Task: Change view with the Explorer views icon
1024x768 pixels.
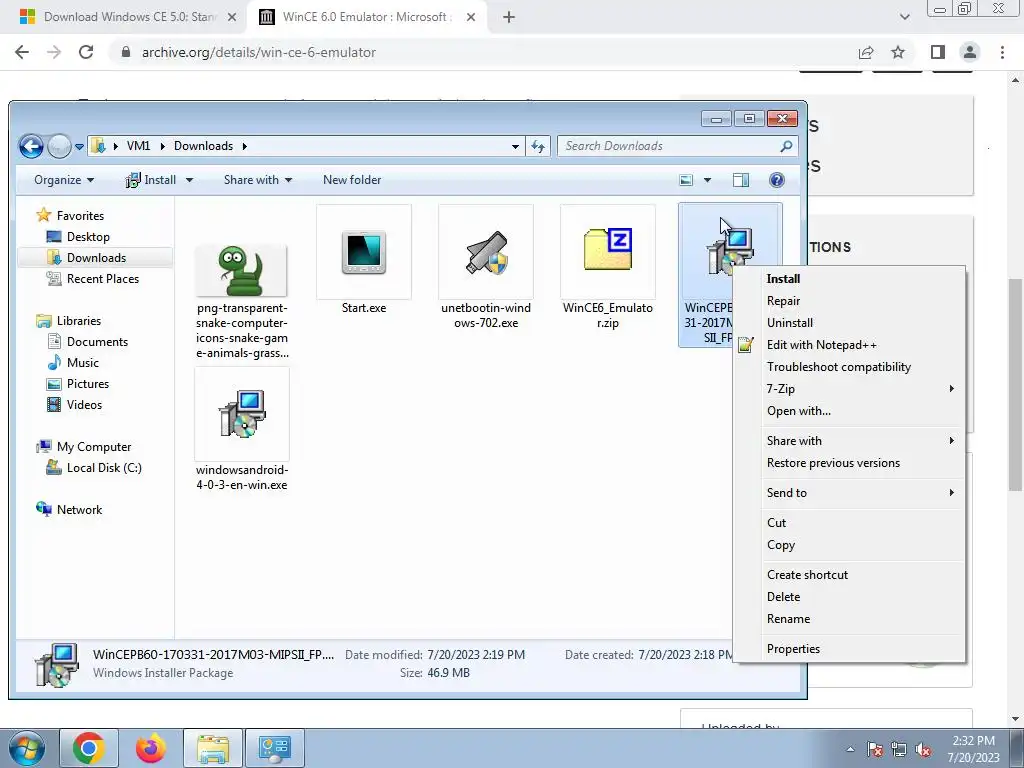Action: 686,180
